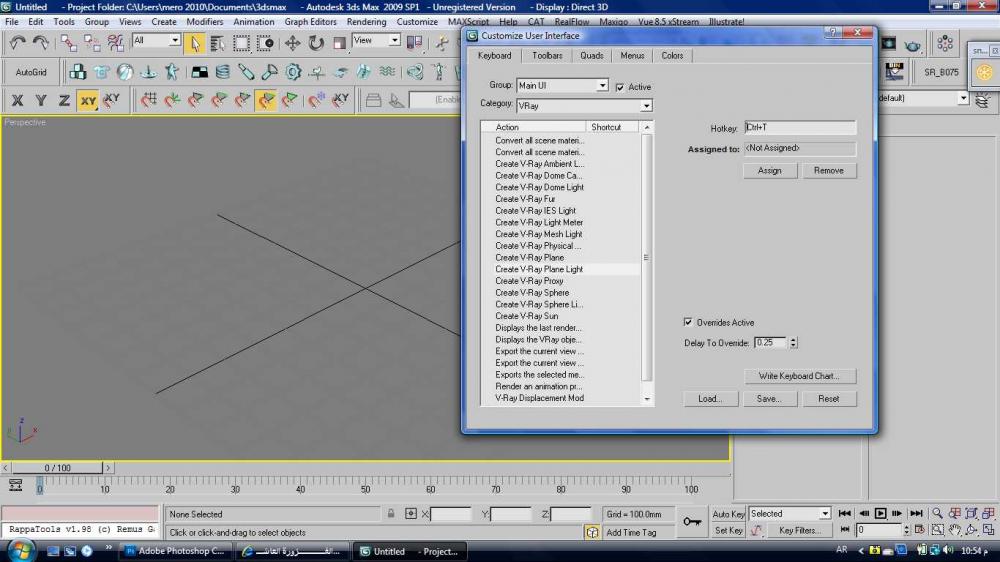Viewport: 1000px width, 562px height.
Task: Uncheck the Overrides Active checkbox
Action: tap(688, 322)
